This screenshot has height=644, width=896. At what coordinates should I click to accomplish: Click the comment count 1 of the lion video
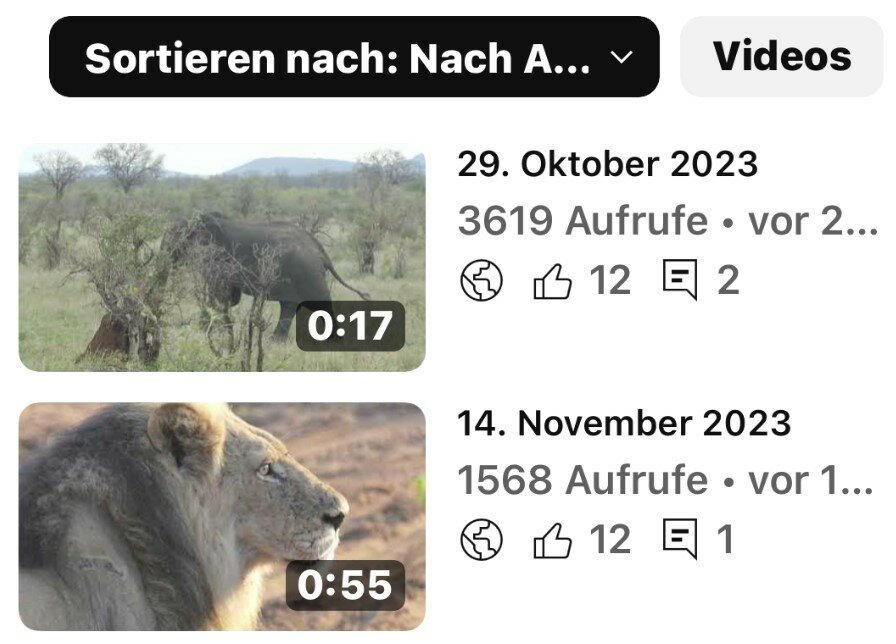click(726, 539)
